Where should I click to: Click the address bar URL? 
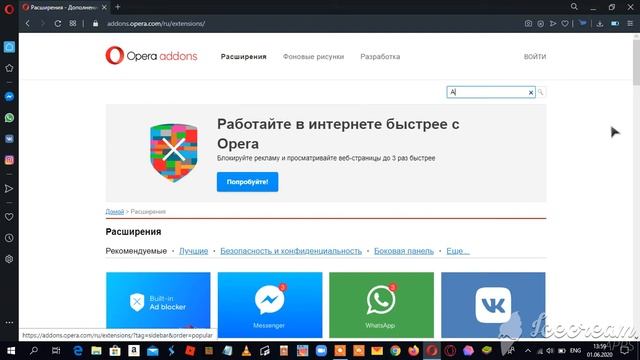(156, 24)
